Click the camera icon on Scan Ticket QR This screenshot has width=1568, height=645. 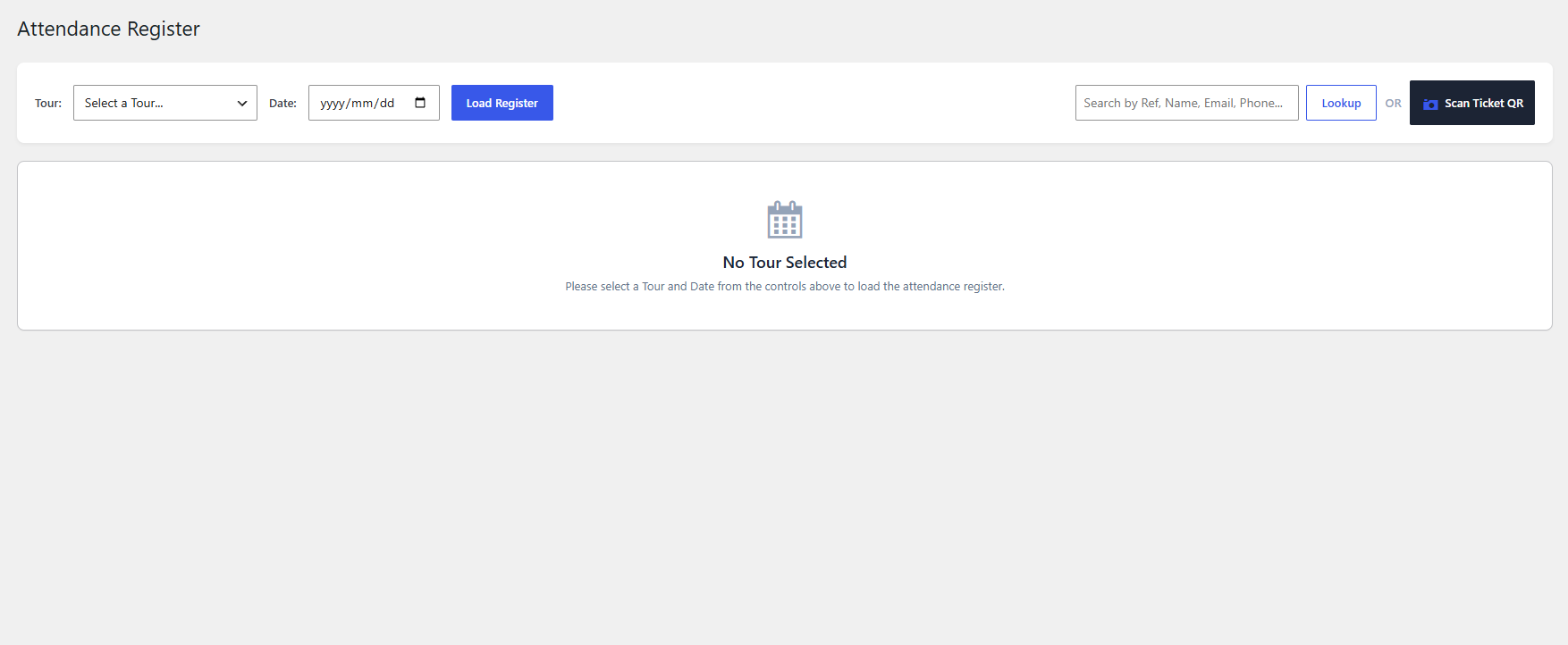(x=1430, y=105)
